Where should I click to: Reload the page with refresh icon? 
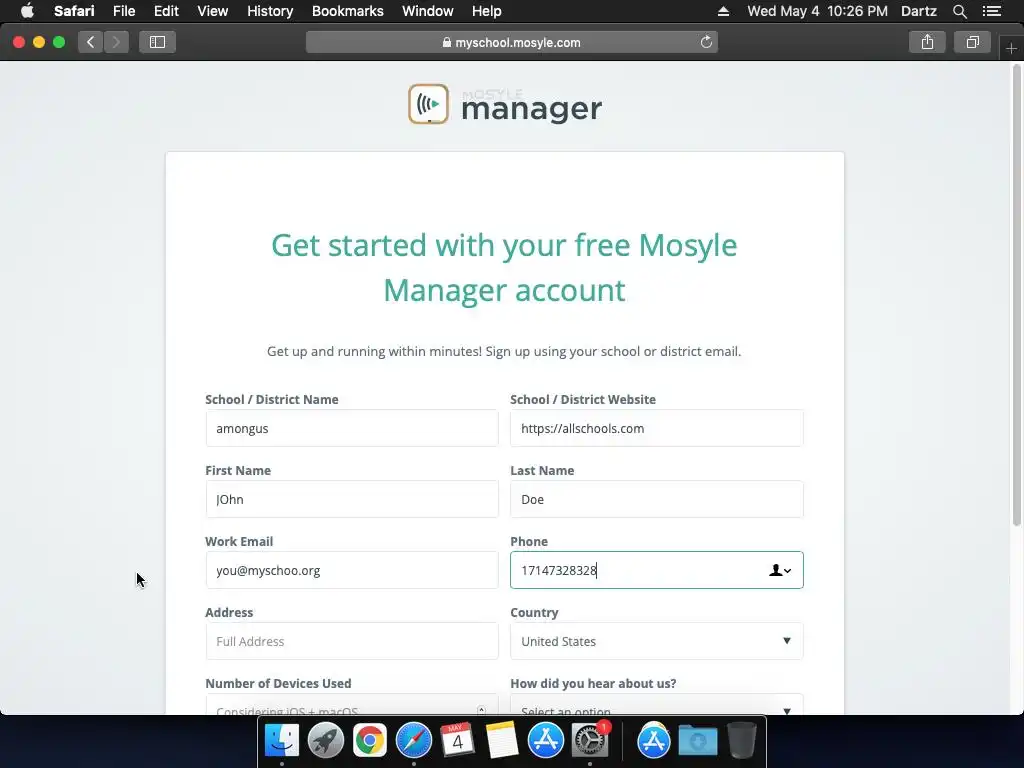pyautogui.click(x=706, y=42)
